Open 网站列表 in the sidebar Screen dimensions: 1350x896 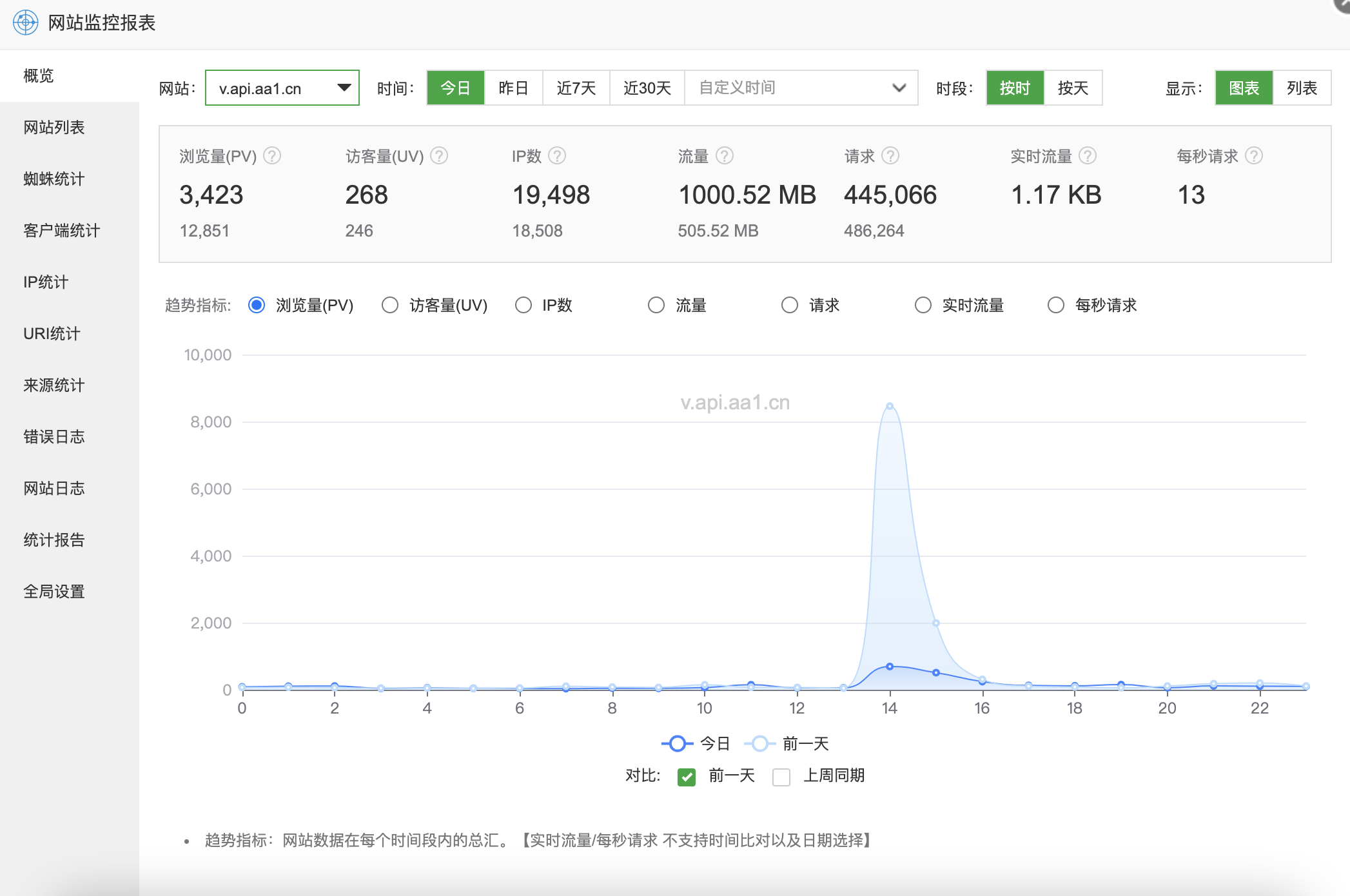point(70,128)
